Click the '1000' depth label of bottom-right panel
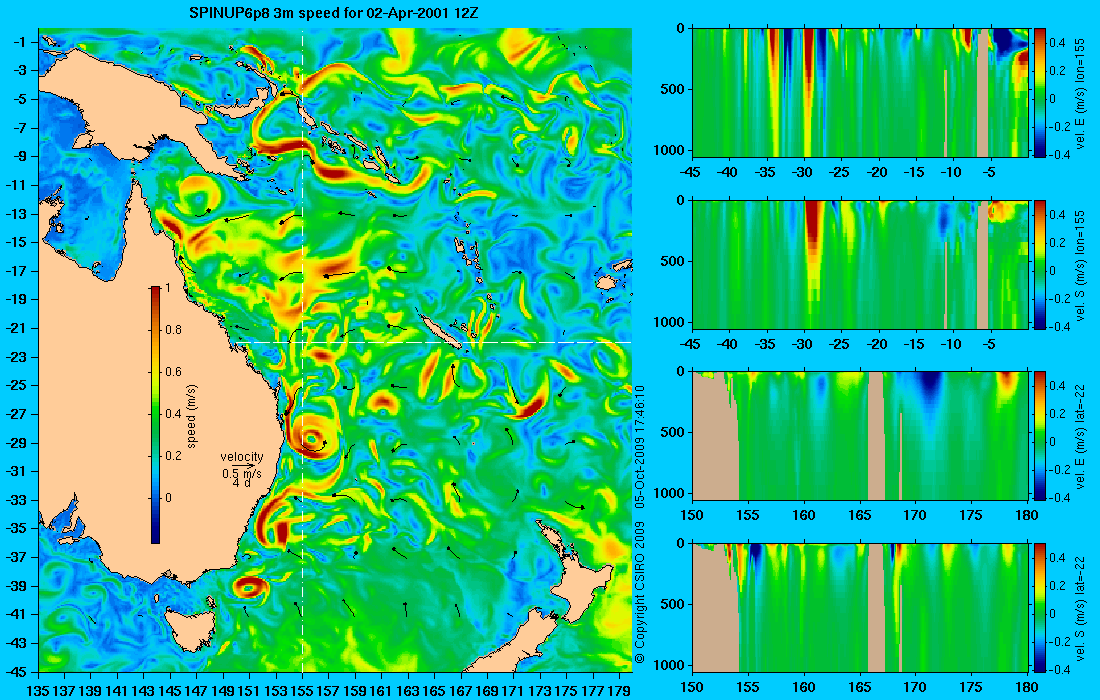The height and width of the screenshot is (700, 1100). 669,664
